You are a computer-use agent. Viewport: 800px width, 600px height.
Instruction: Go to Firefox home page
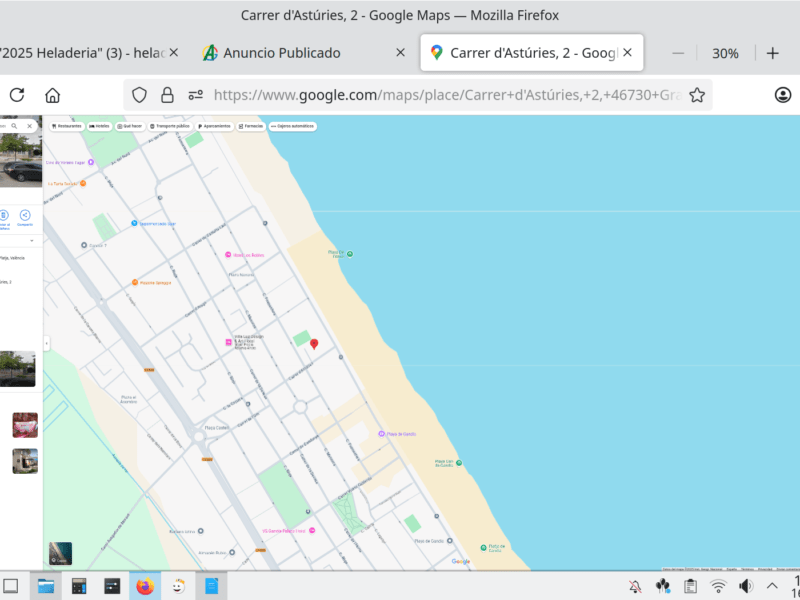point(53,95)
